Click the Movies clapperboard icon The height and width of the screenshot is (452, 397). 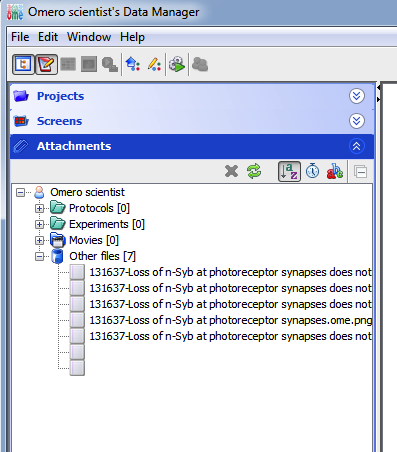click(58, 240)
